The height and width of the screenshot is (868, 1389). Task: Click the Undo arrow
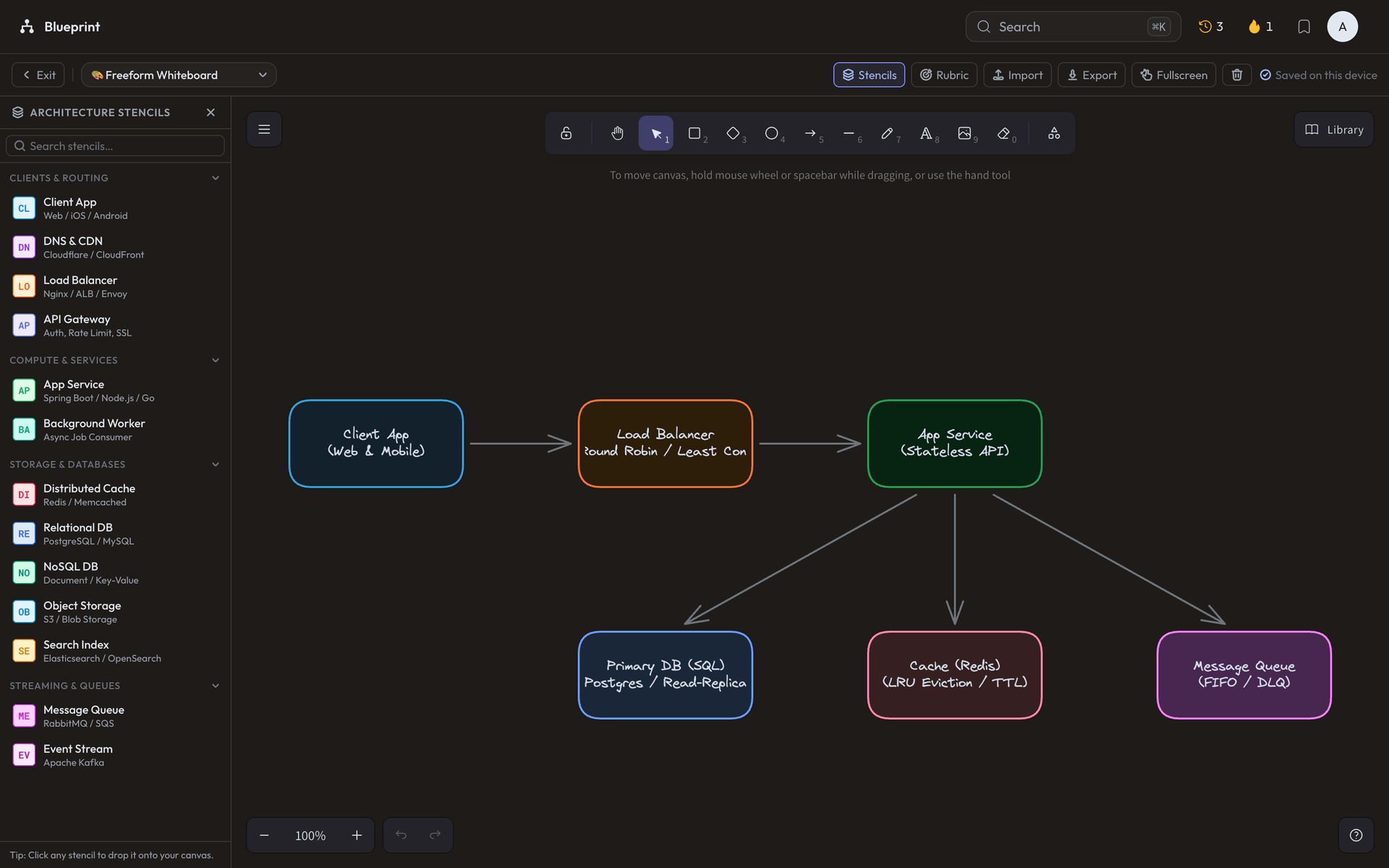point(401,835)
